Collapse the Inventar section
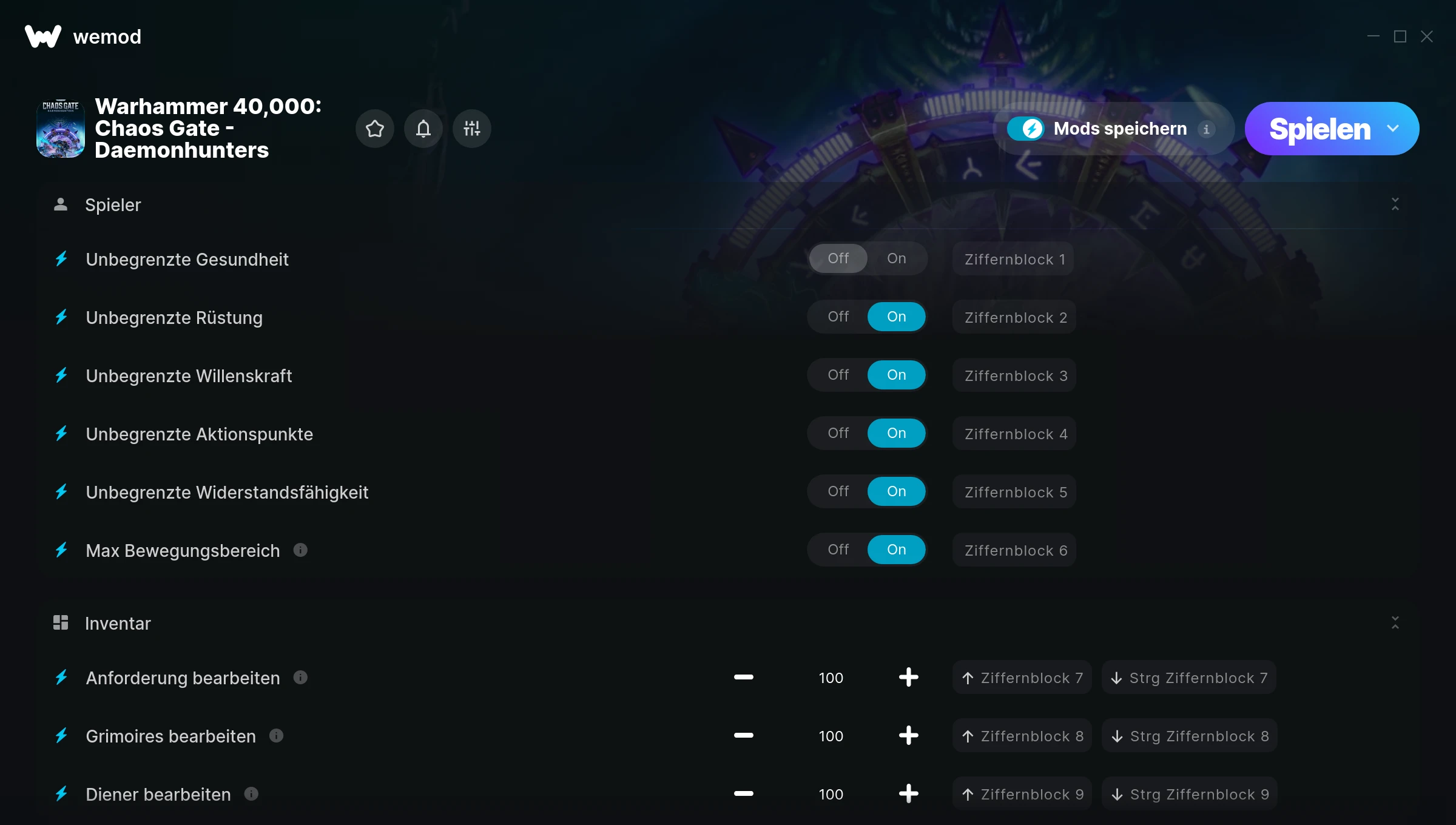Image resolution: width=1456 pixels, height=825 pixels. tap(1395, 623)
